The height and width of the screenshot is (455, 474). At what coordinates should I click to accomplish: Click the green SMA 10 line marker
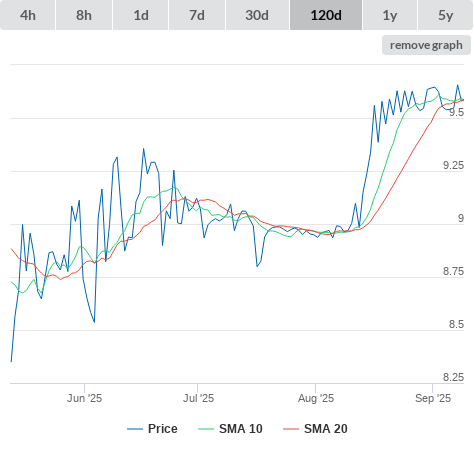coord(206,429)
